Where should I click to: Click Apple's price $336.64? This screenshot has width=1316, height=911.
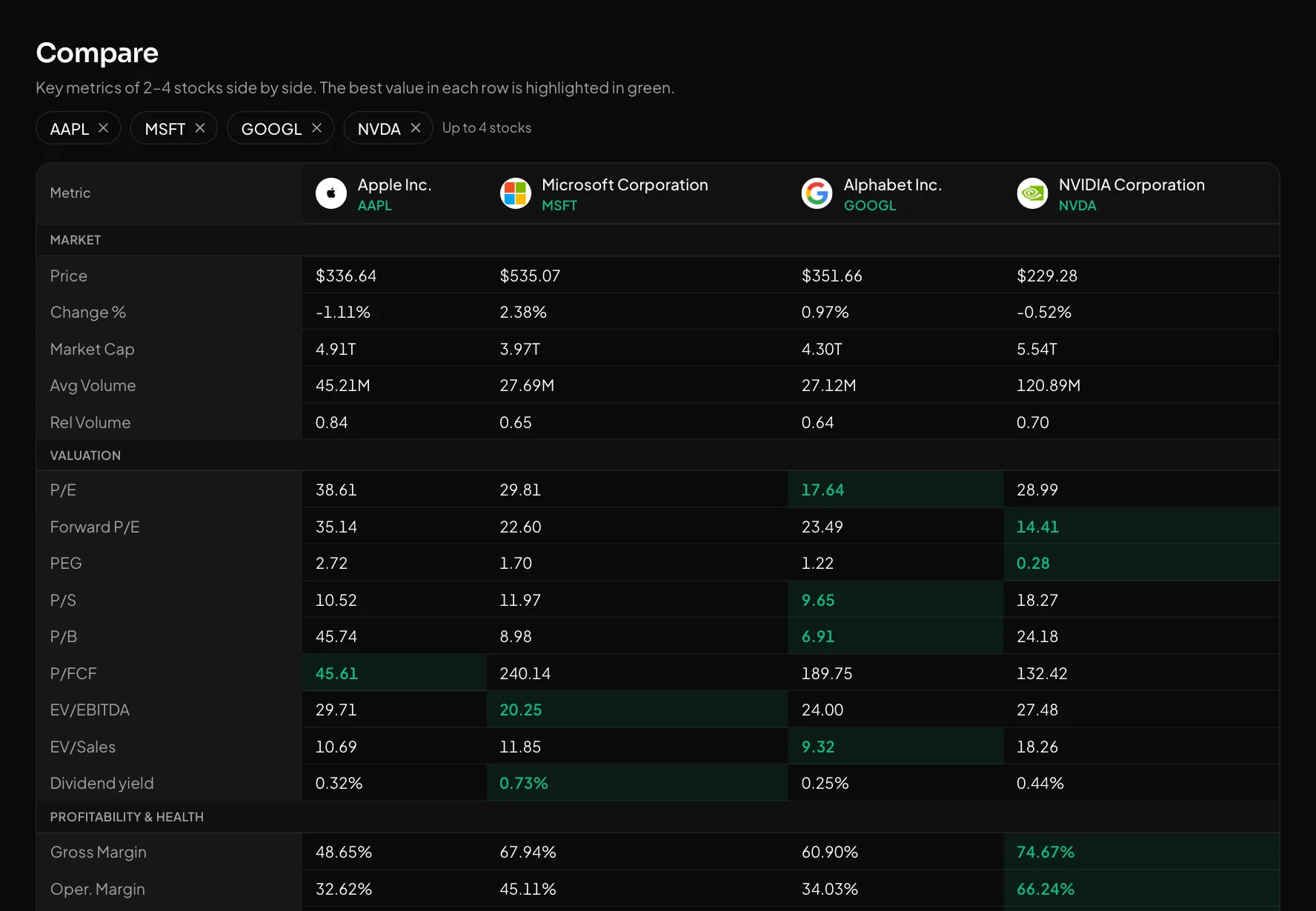(x=346, y=276)
